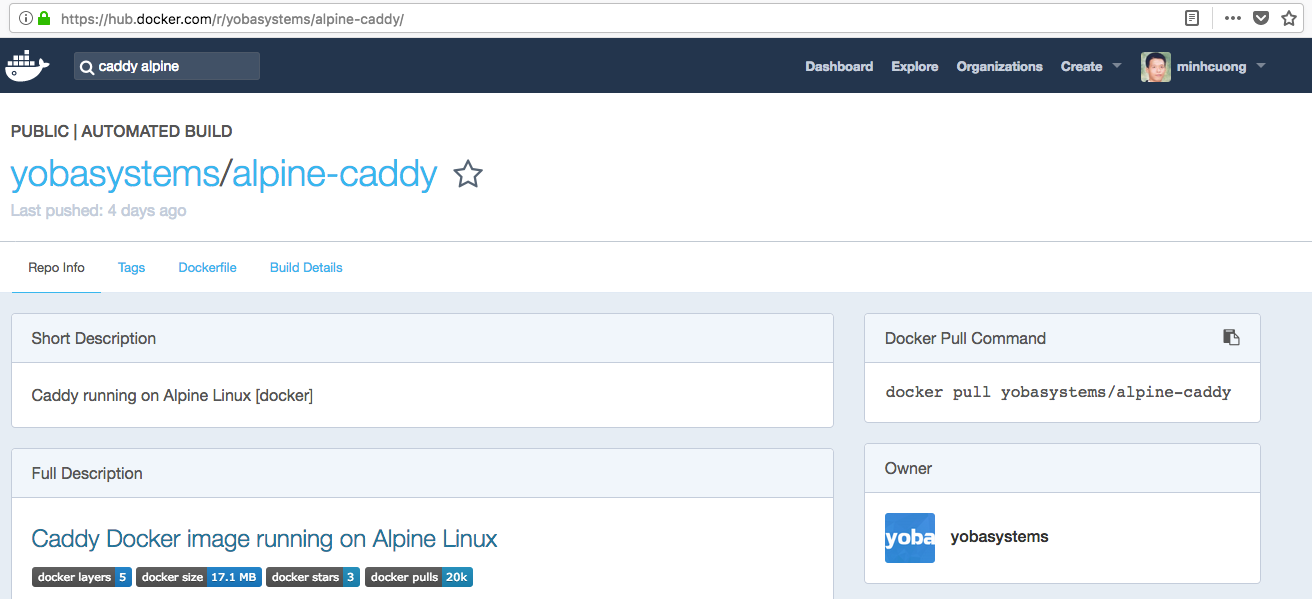This screenshot has width=1312, height=599.
Task: Open the minhcuong account dropdown arrow
Action: pyautogui.click(x=1260, y=66)
